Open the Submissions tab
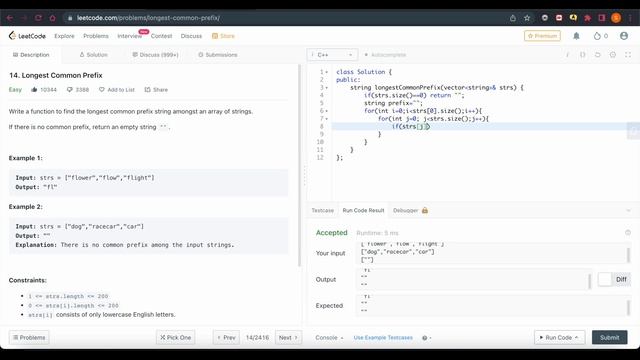The height and width of the screenshot is (360, 640). pyautogui.click(x=218, y=55)
